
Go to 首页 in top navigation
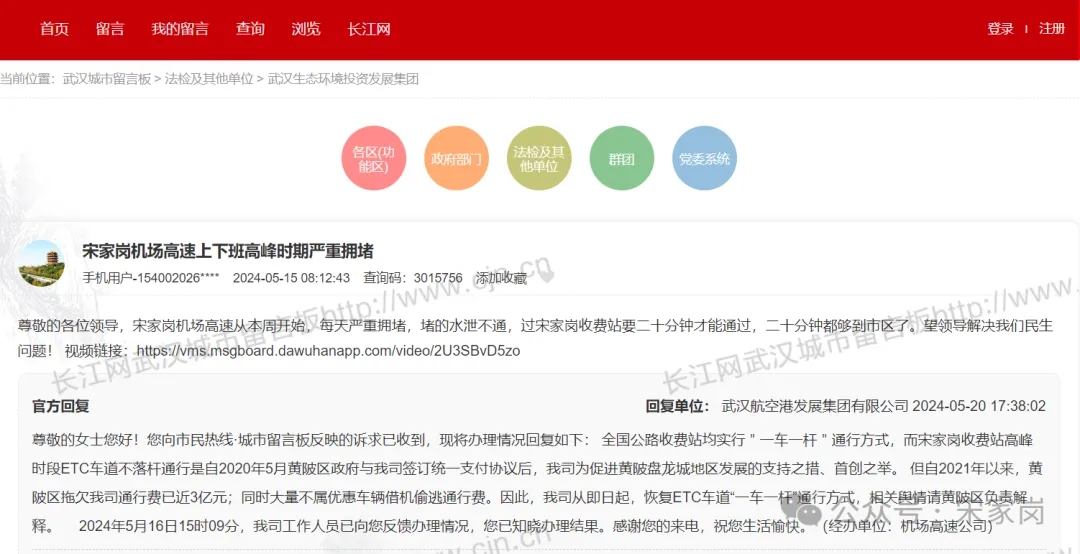pos(54,29)
